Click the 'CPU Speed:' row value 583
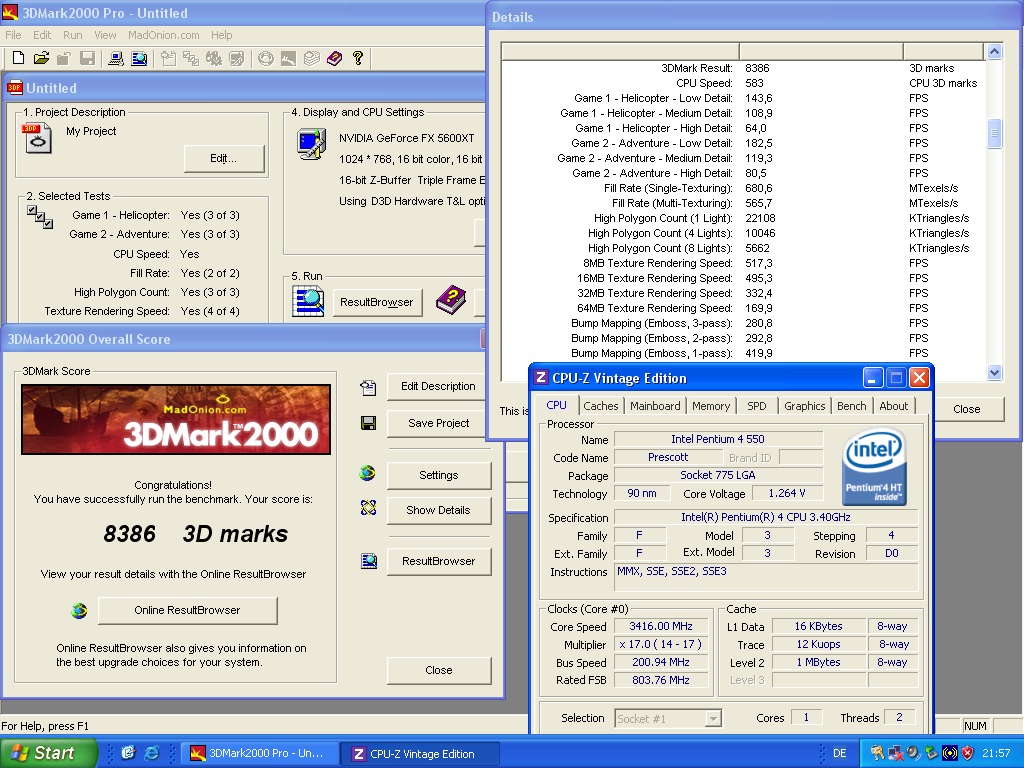 click(x=754, y=83)
